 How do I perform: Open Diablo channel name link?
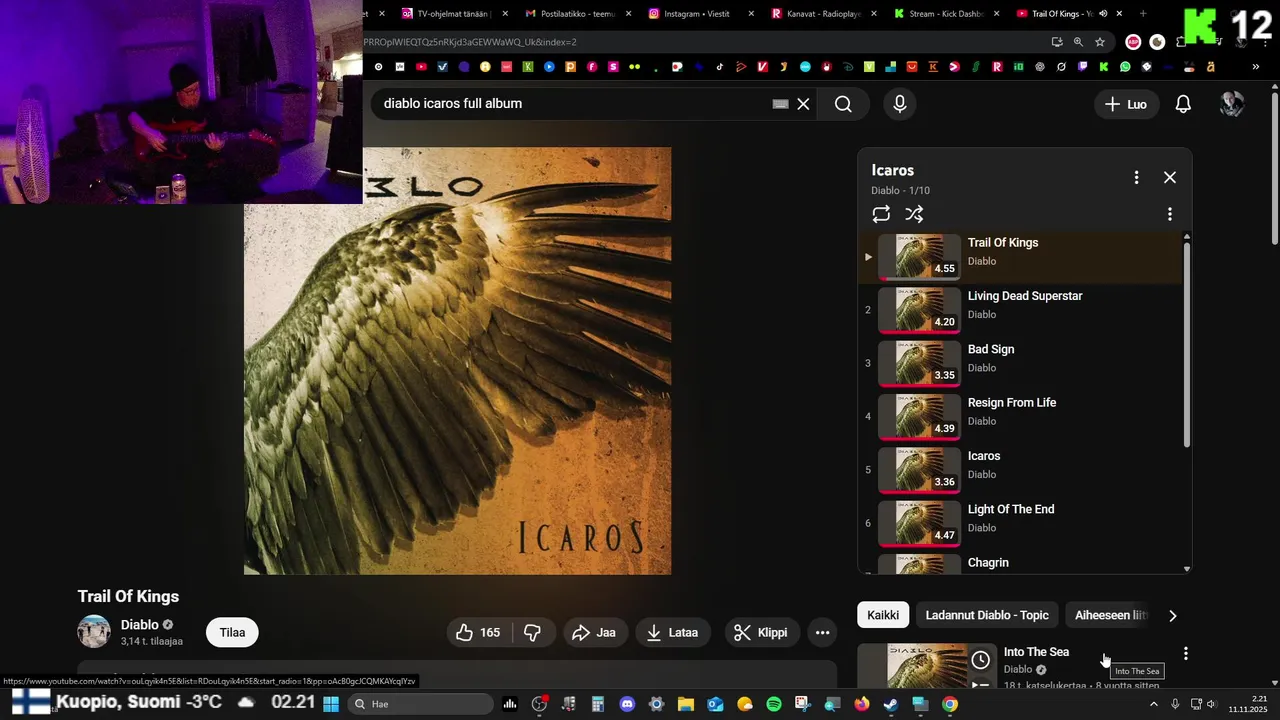140,625
